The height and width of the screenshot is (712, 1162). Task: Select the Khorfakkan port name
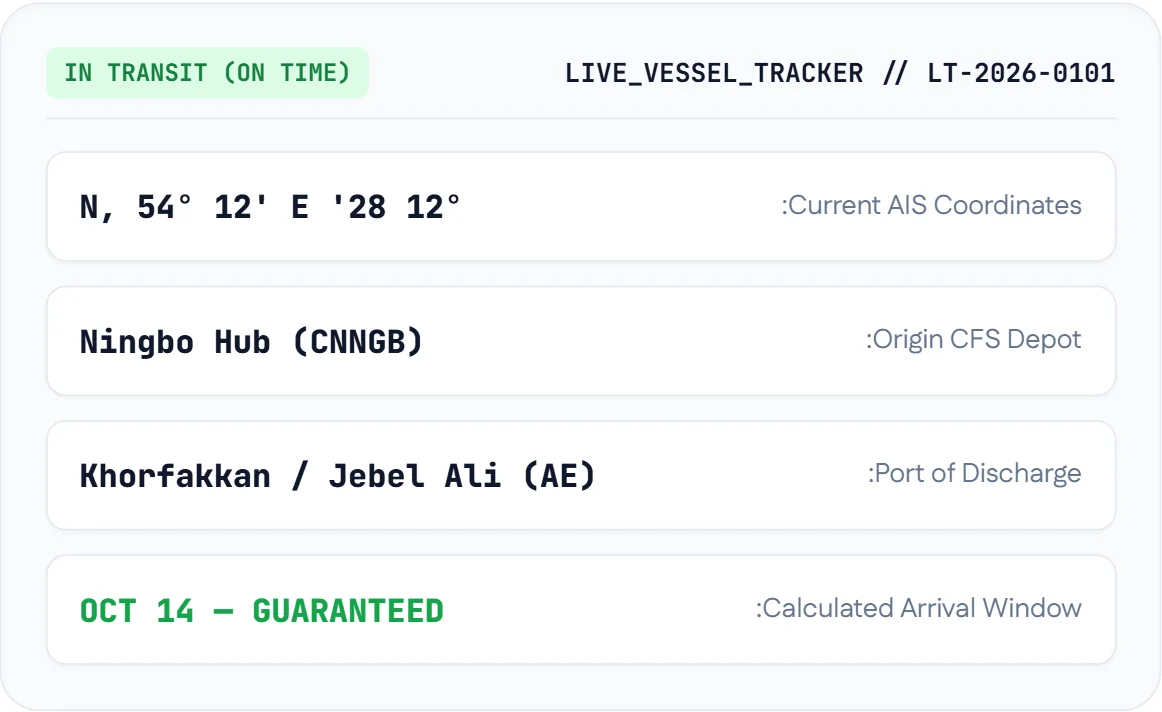(175, 476)
